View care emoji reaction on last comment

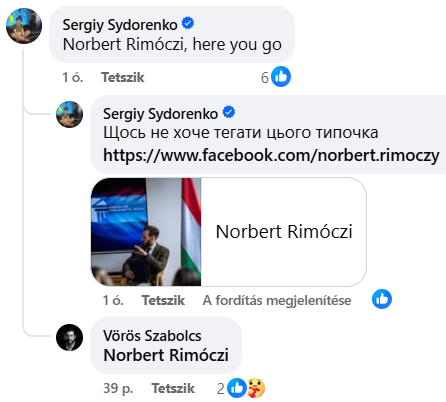256,388
